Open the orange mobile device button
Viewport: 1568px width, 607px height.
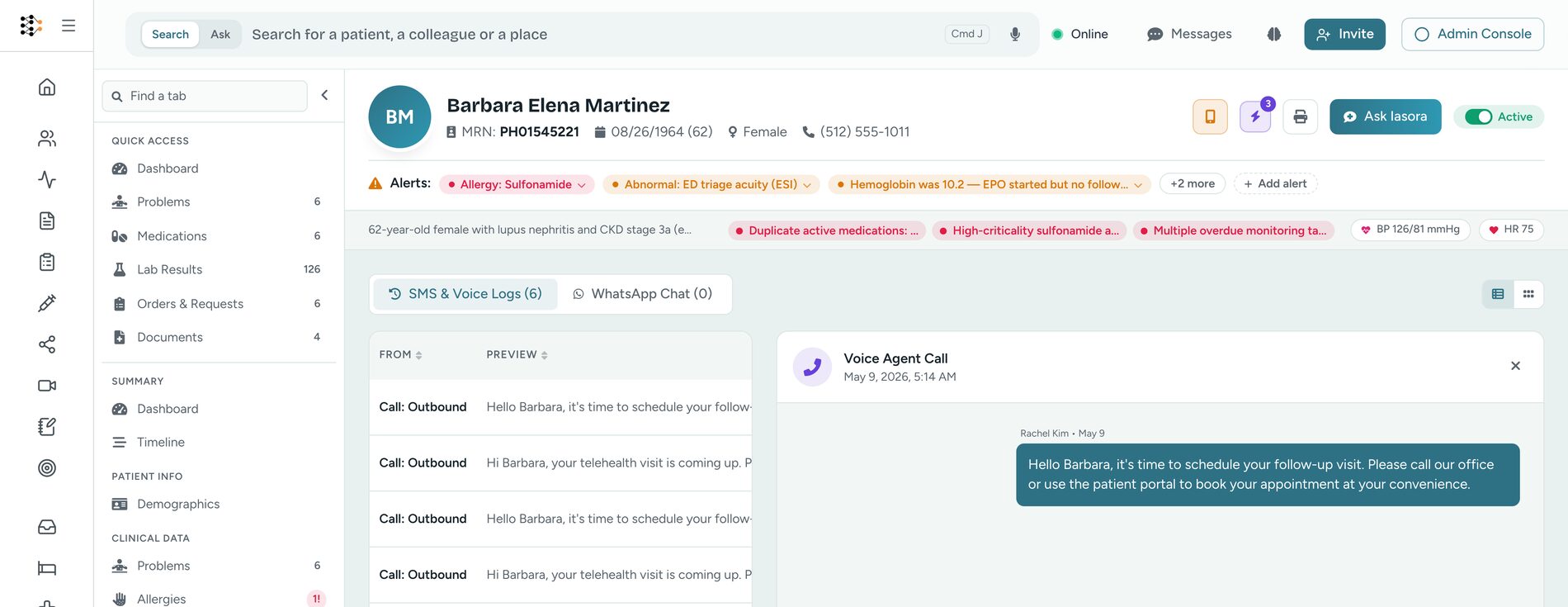(1210, 116)
